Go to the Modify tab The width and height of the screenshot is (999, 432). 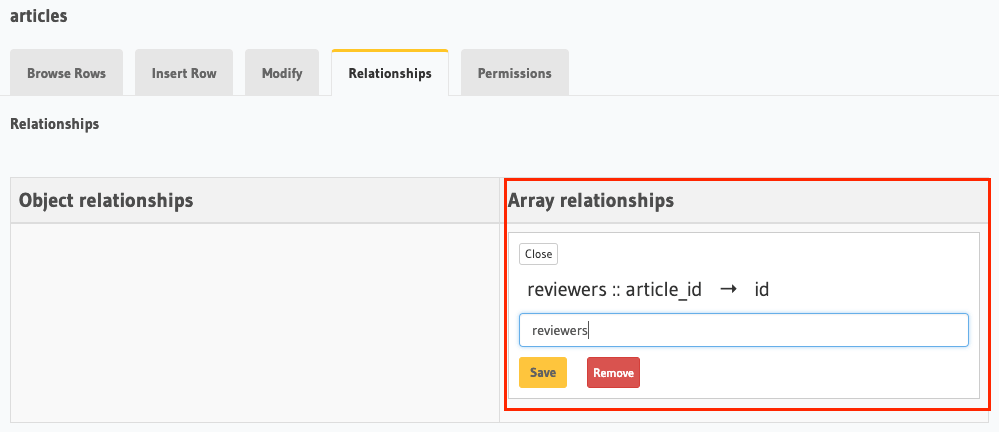282,73
